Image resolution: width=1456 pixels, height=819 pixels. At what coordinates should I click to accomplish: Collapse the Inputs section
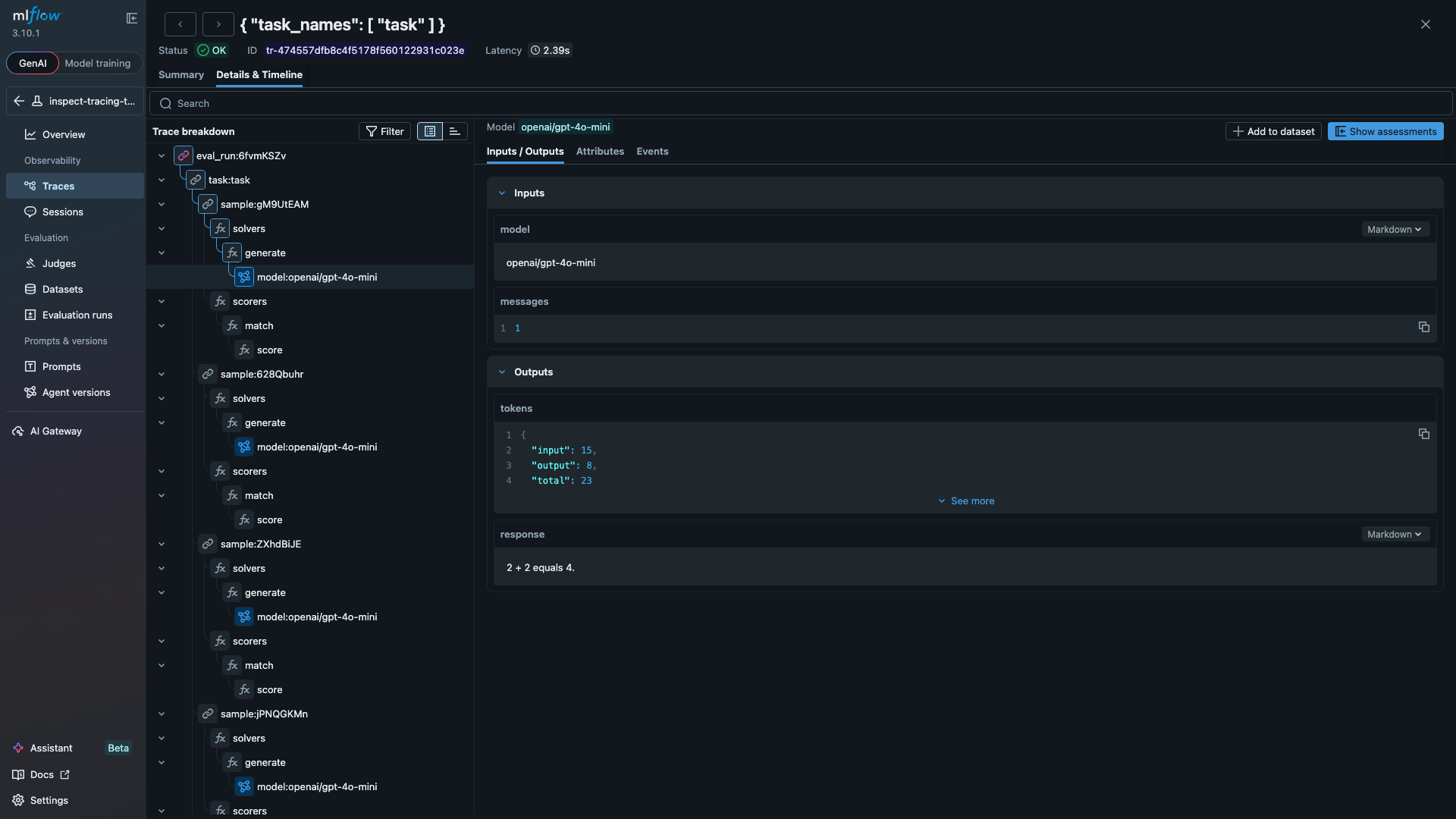point(502,193)
